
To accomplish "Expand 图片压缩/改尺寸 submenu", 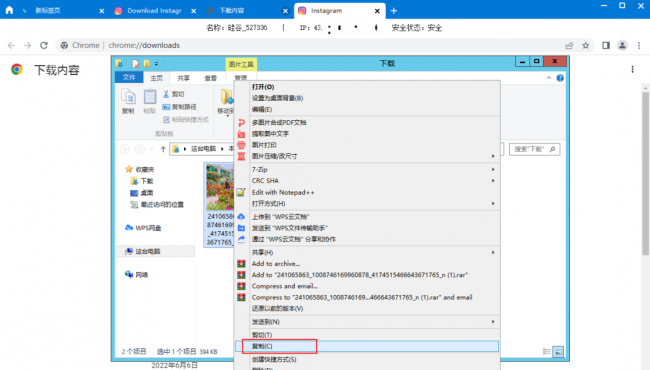I will pos(367,156).
